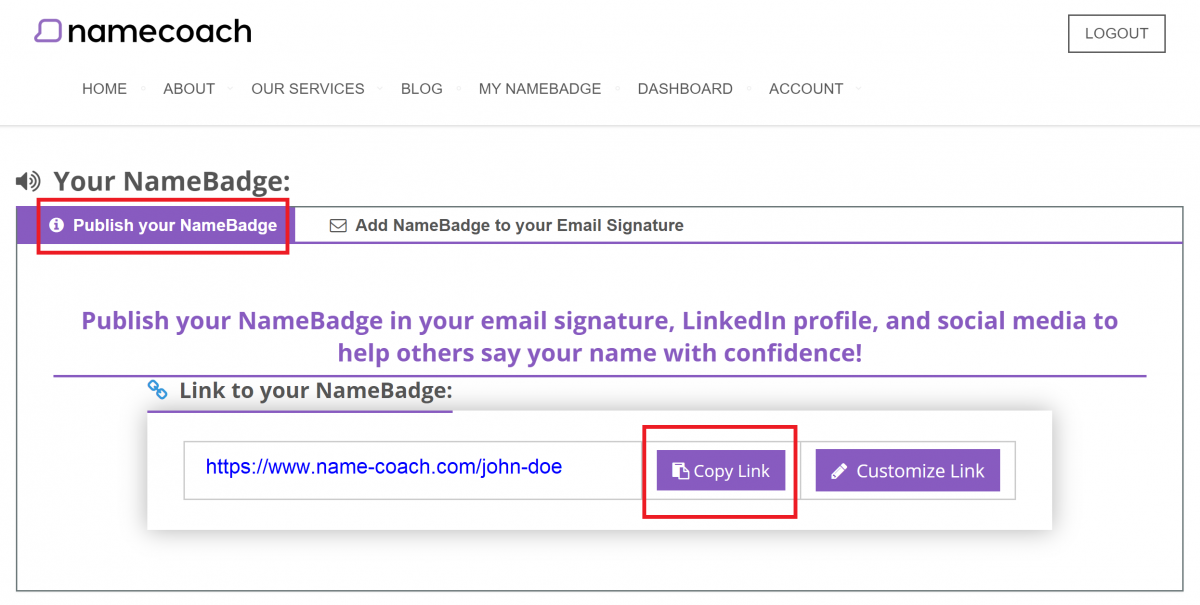Click the envelope icon in Email Signature tab

click(x=338, y=226)
